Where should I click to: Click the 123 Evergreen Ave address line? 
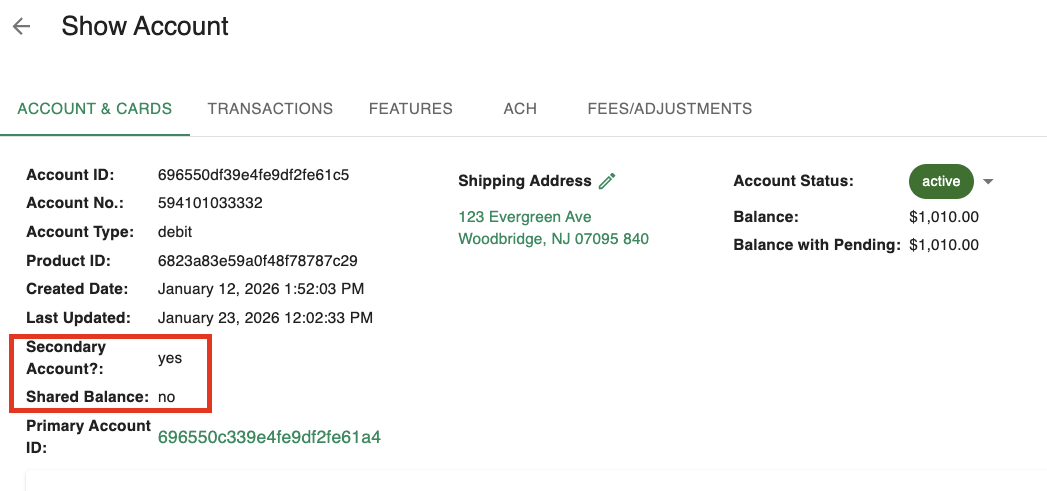click(x=524, y=217)
